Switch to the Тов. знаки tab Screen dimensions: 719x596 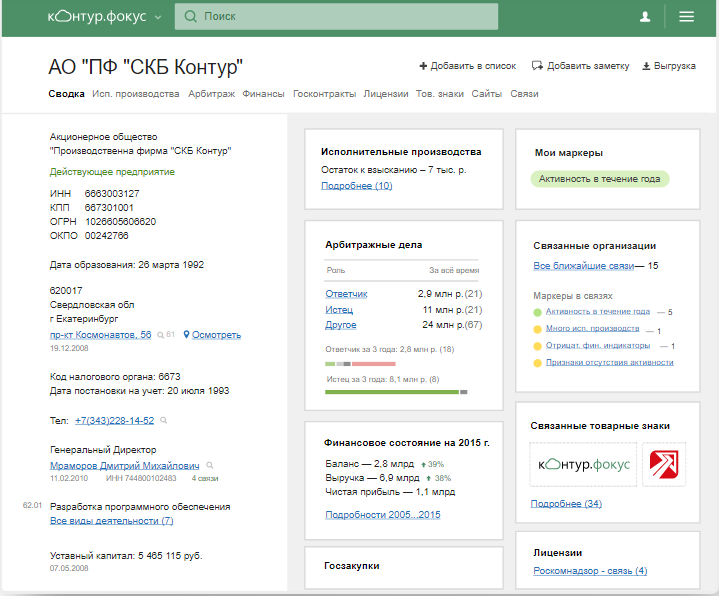(x=440, y=94)
